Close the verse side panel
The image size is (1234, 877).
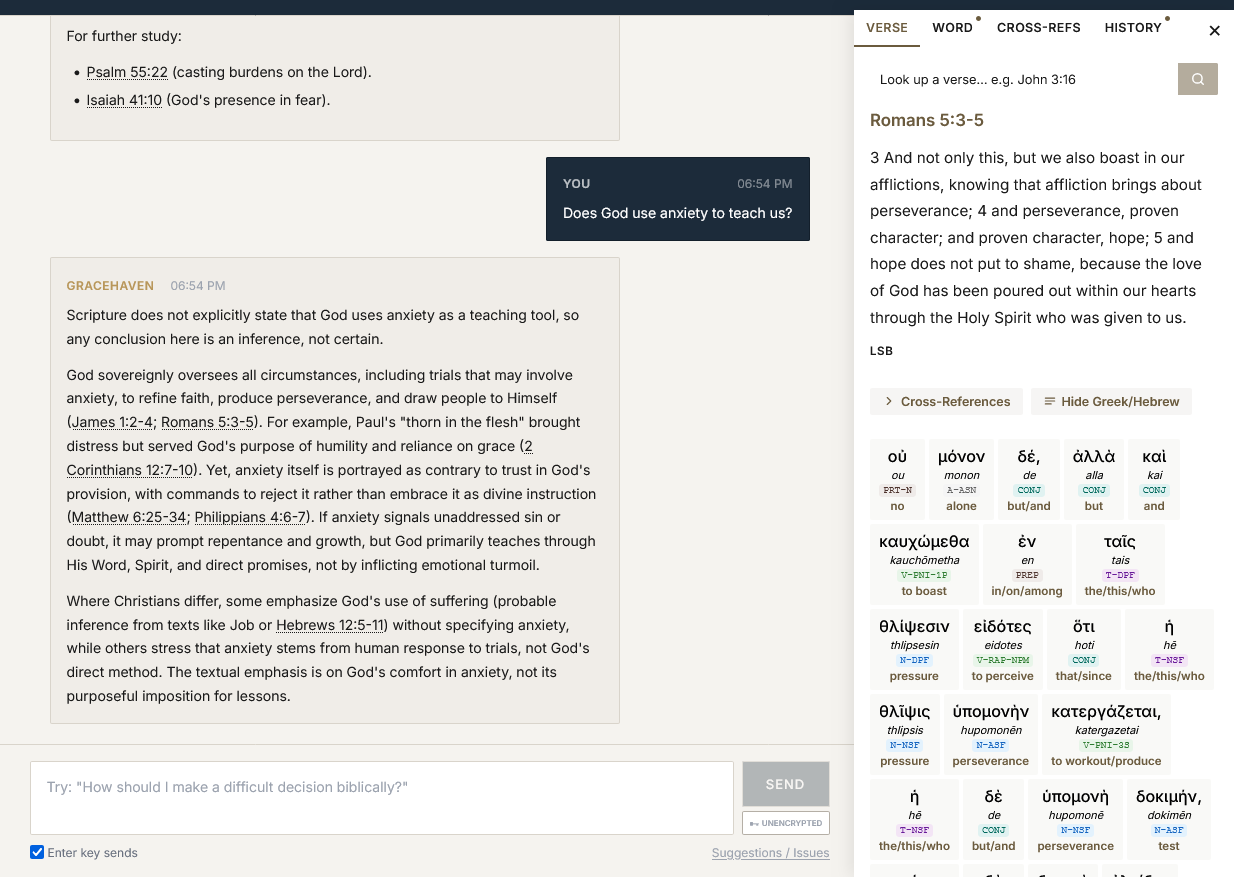[1214, 31]
